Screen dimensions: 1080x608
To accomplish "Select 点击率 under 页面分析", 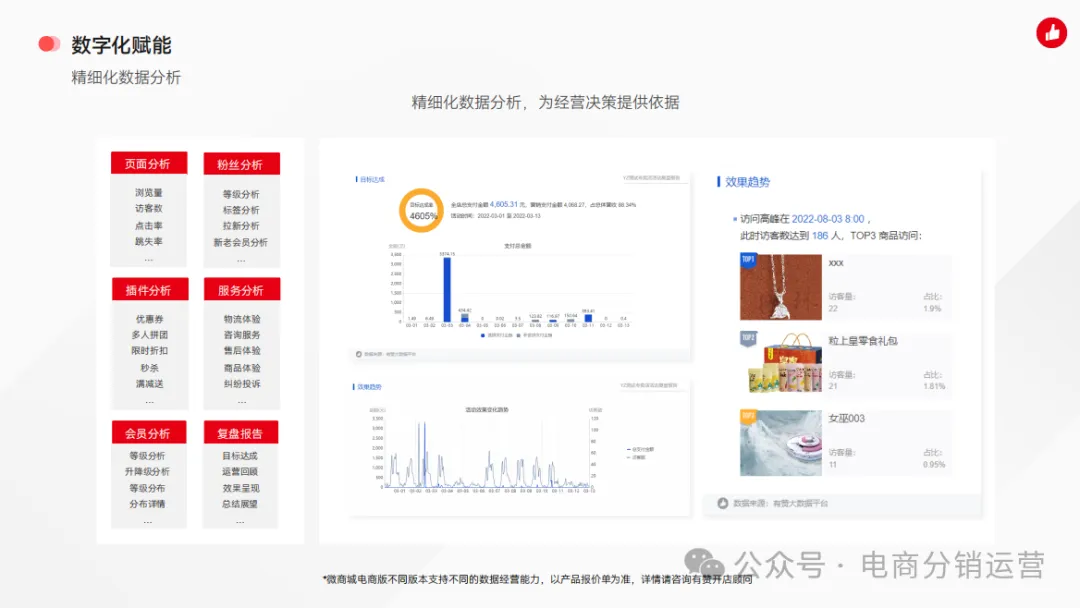I will click(x=149, y=225).
